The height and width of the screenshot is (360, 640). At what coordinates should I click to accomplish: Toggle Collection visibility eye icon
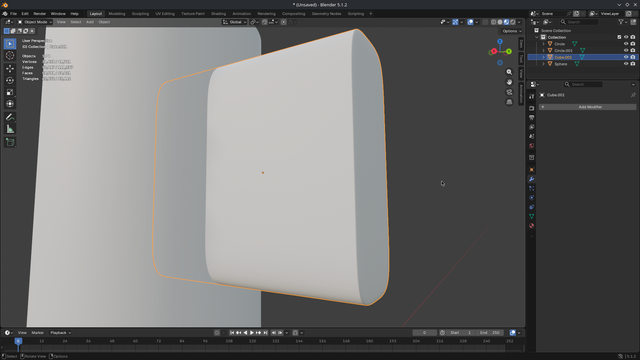(626, 37)
